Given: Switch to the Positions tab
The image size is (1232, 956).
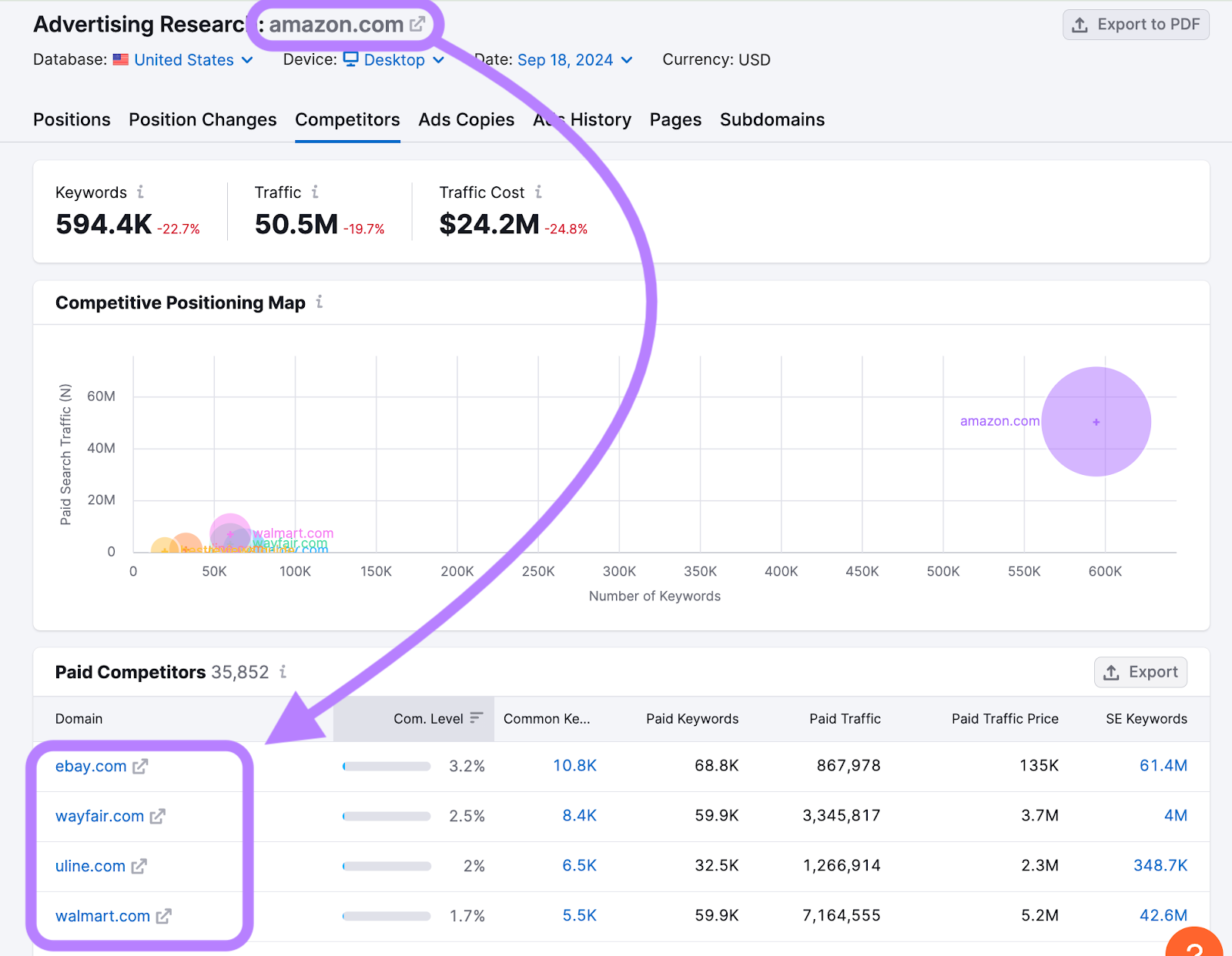Looking at the screenshot, I should (72, 120).
